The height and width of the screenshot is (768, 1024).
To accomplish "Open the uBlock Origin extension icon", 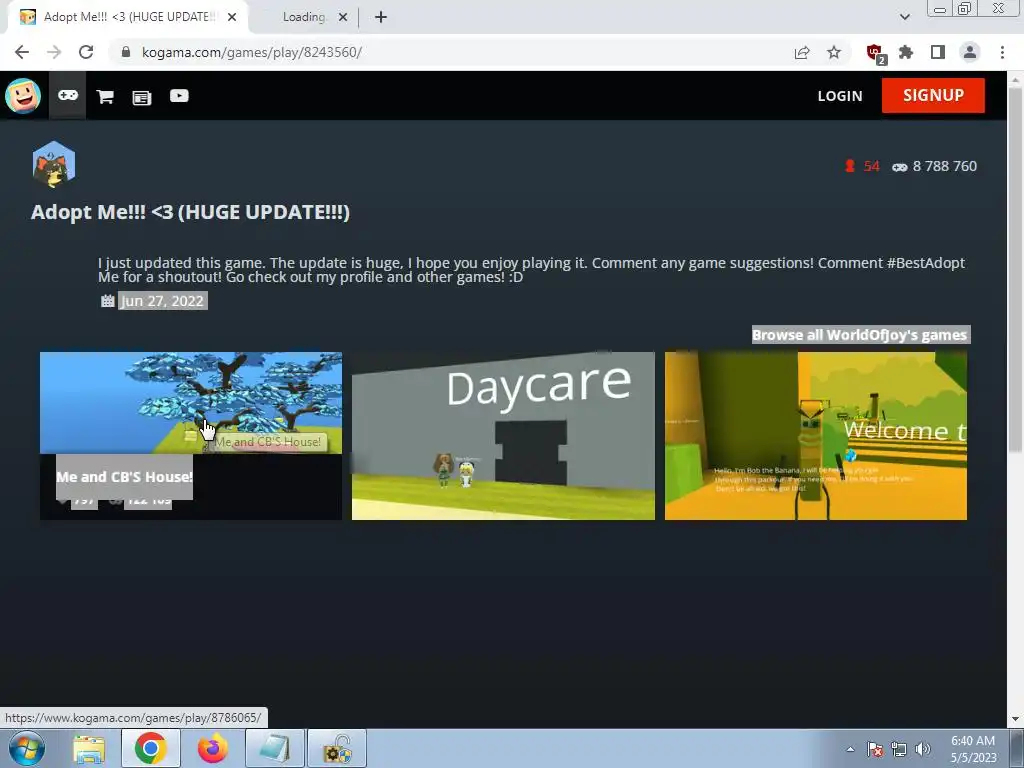I will point(875,53).
